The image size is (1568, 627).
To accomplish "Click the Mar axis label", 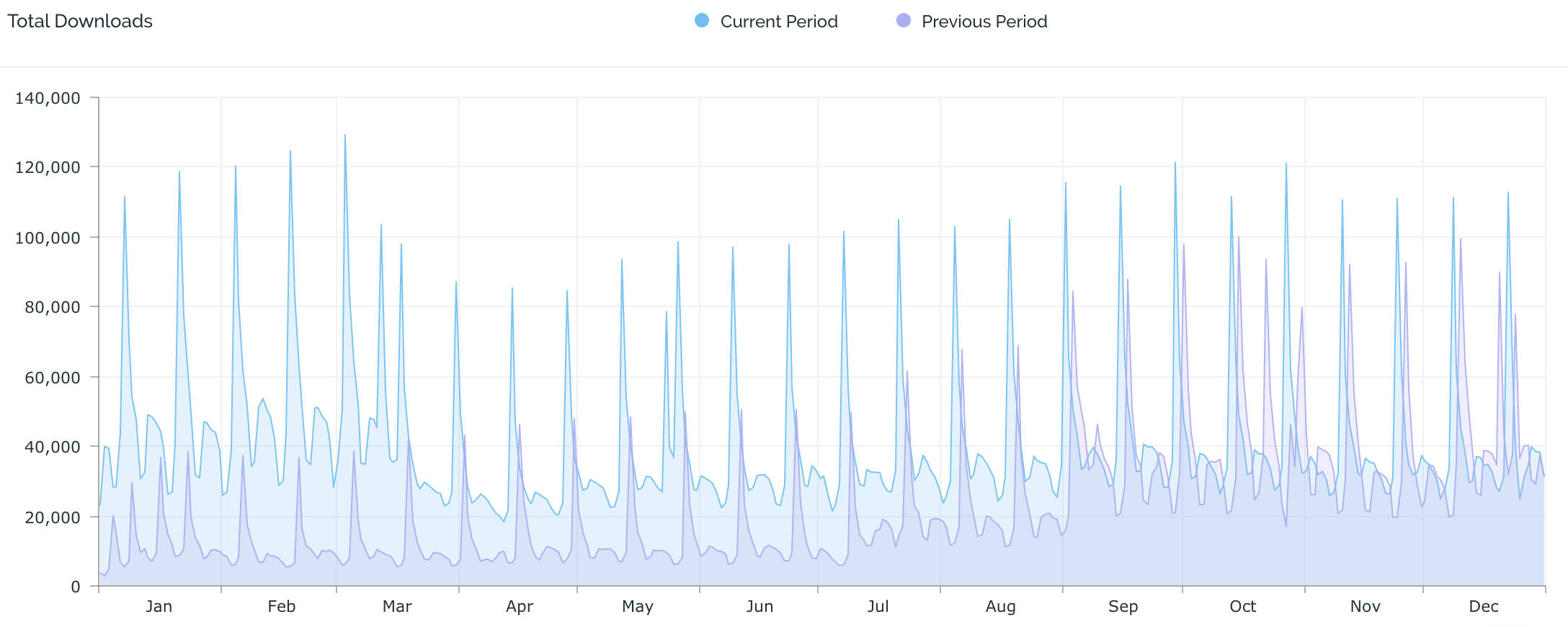I will 397,606.
